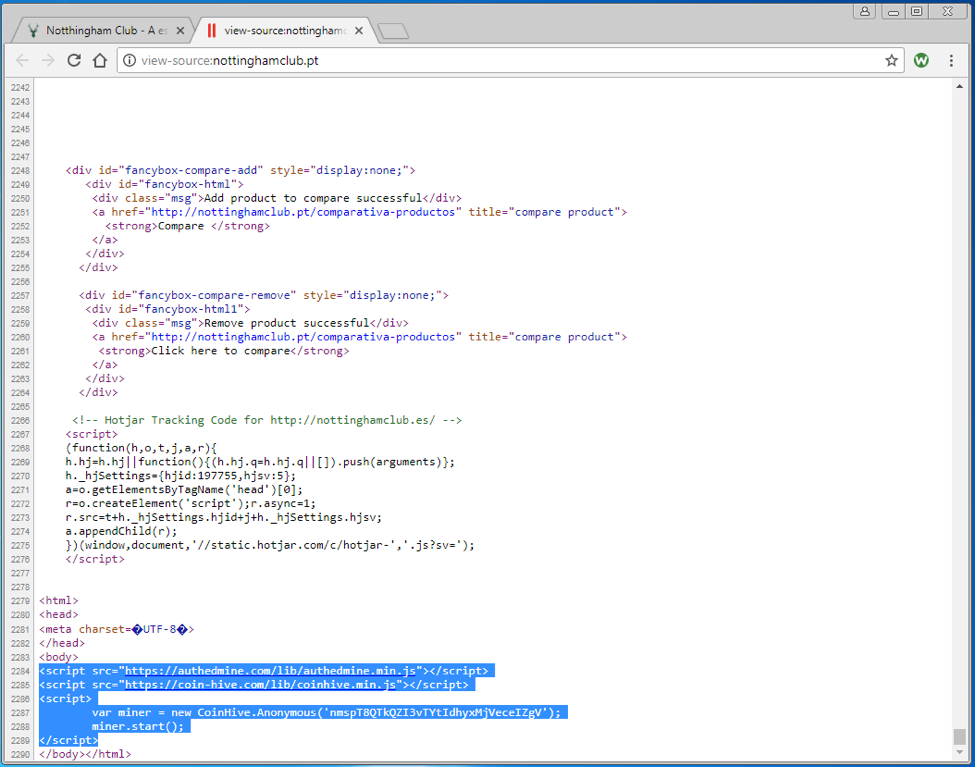Screen dimensions: 975x767
Task: Open the coinhive.min.js script link
Action: [x=261, y=684]
